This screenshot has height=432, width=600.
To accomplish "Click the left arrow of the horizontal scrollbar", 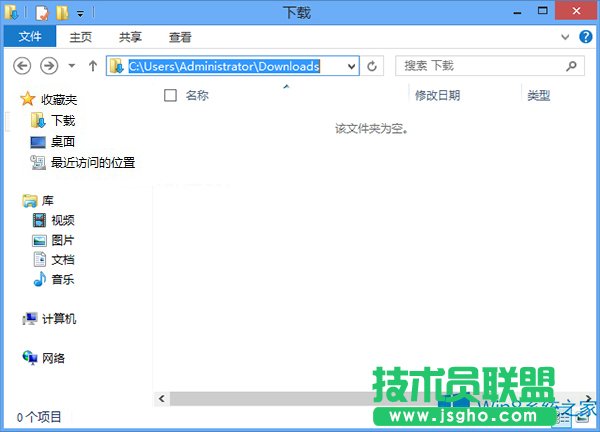I will 161,399.
